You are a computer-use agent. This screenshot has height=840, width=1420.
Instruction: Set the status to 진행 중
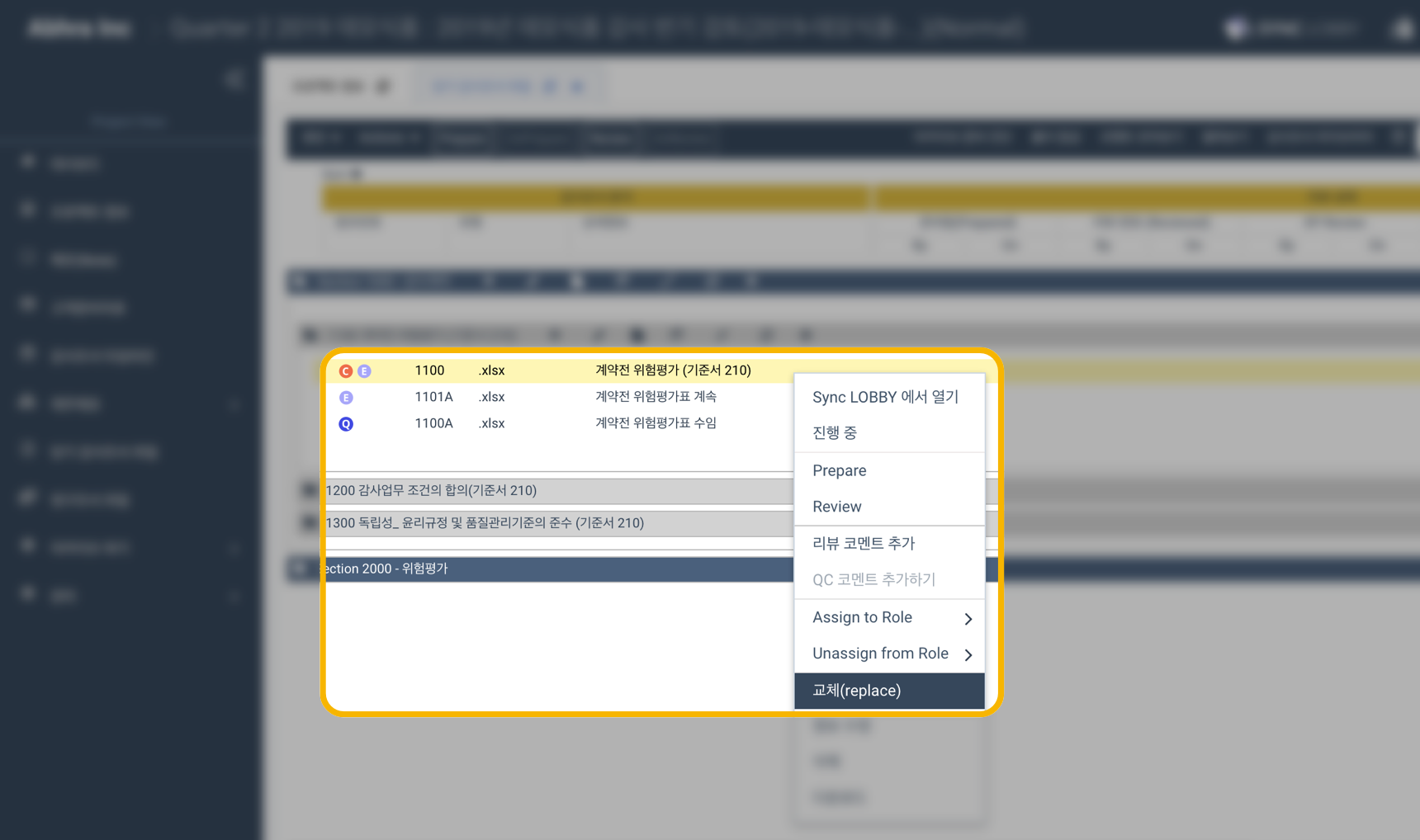(x=835, y=432)
